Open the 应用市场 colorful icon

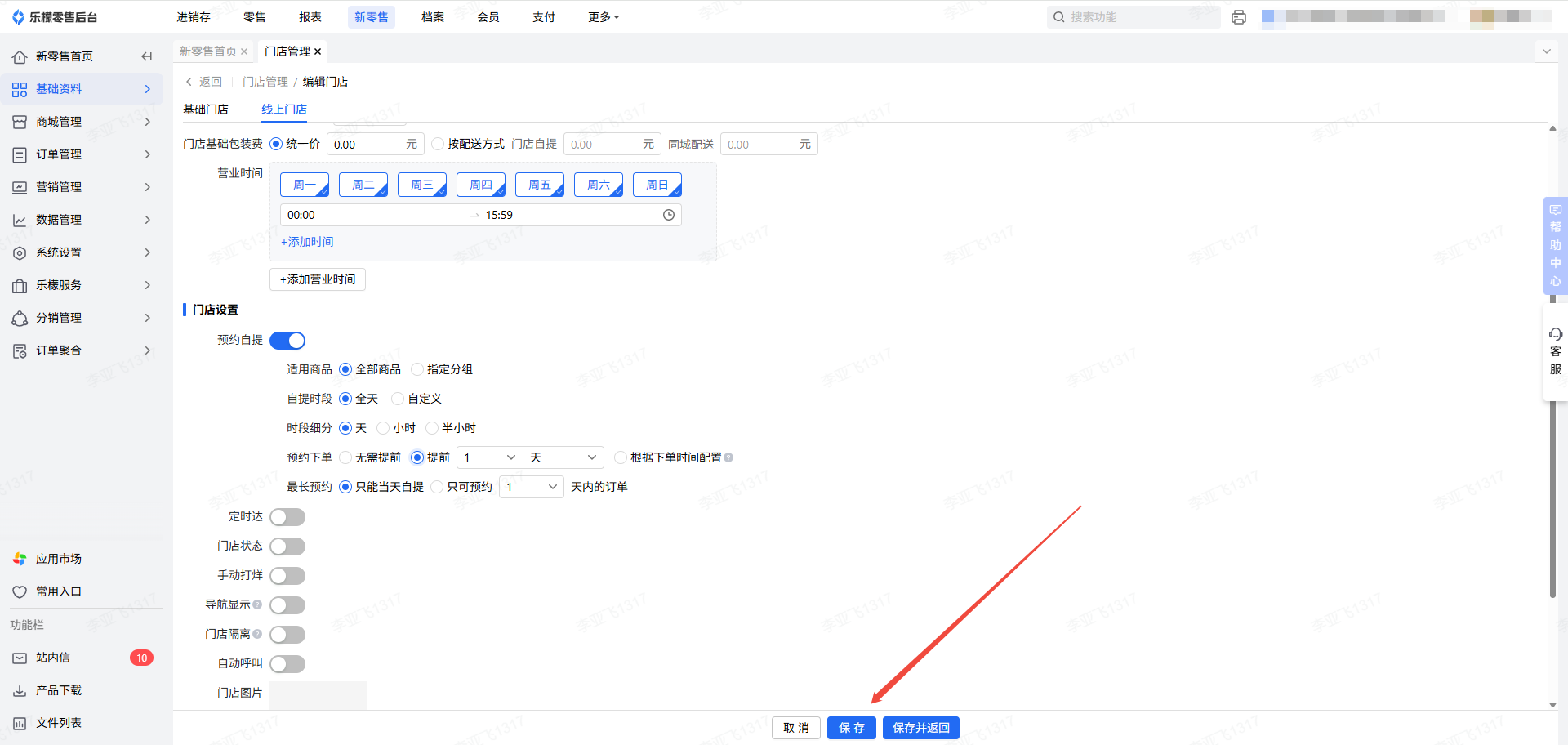pyautogui.click(x=20, y=559)
